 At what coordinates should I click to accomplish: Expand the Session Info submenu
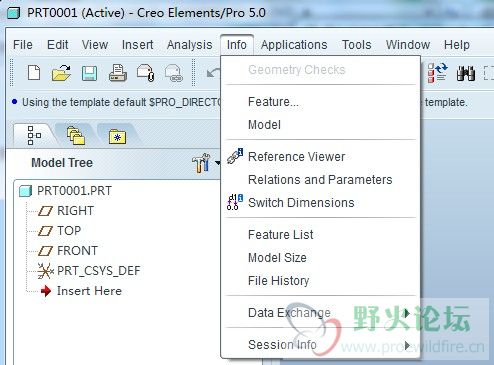320,345
